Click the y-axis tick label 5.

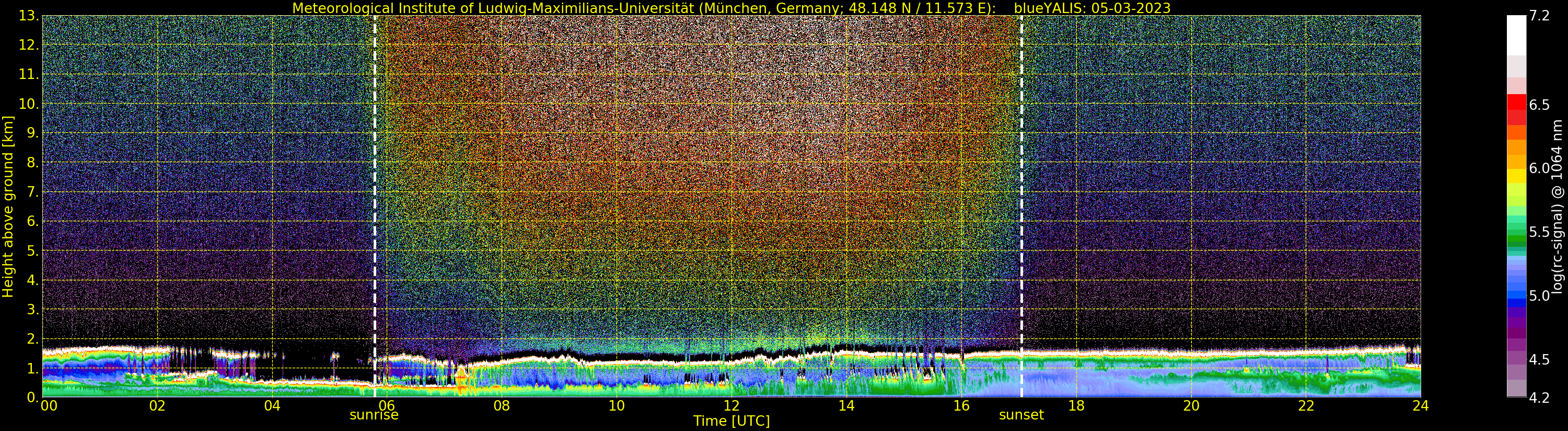(x=33, y=251)
